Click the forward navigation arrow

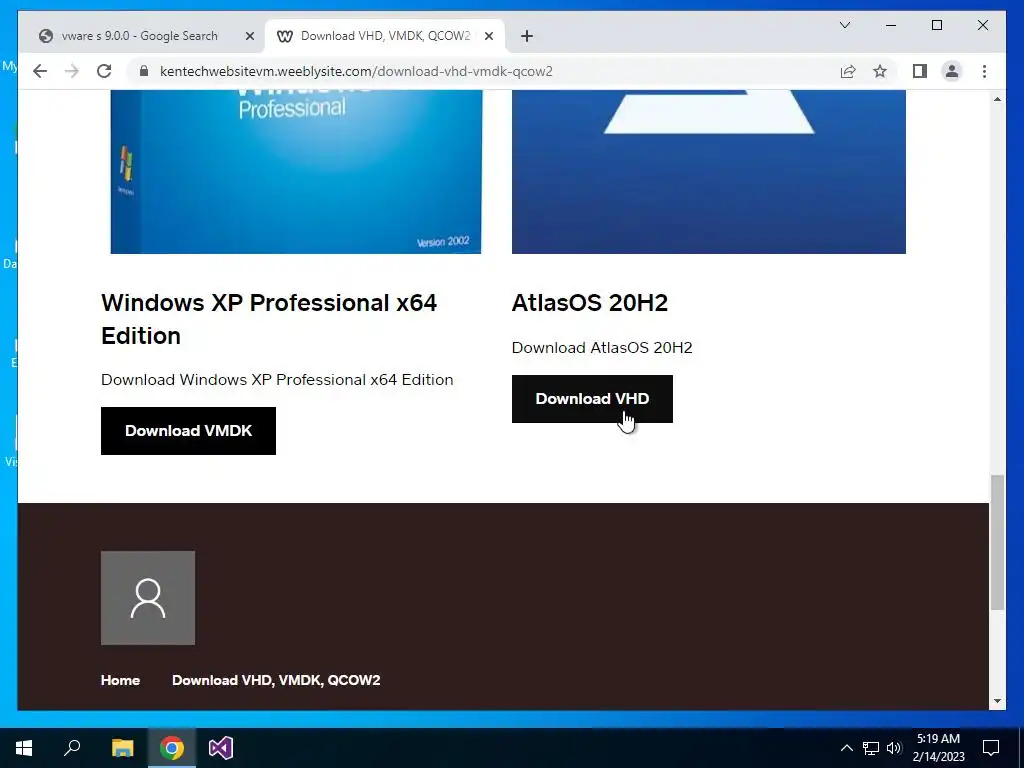tap(72, 71)
